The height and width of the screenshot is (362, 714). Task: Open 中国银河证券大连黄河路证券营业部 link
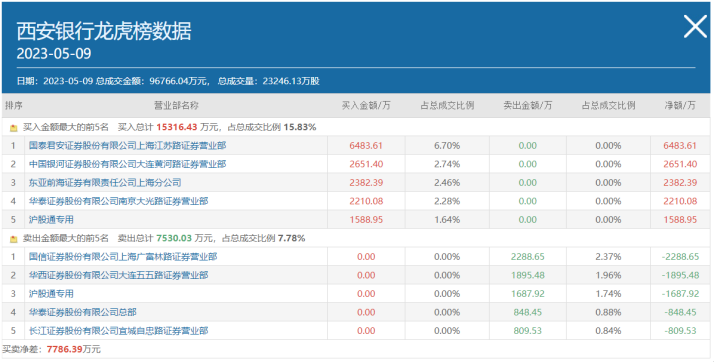tap(128, 164)
